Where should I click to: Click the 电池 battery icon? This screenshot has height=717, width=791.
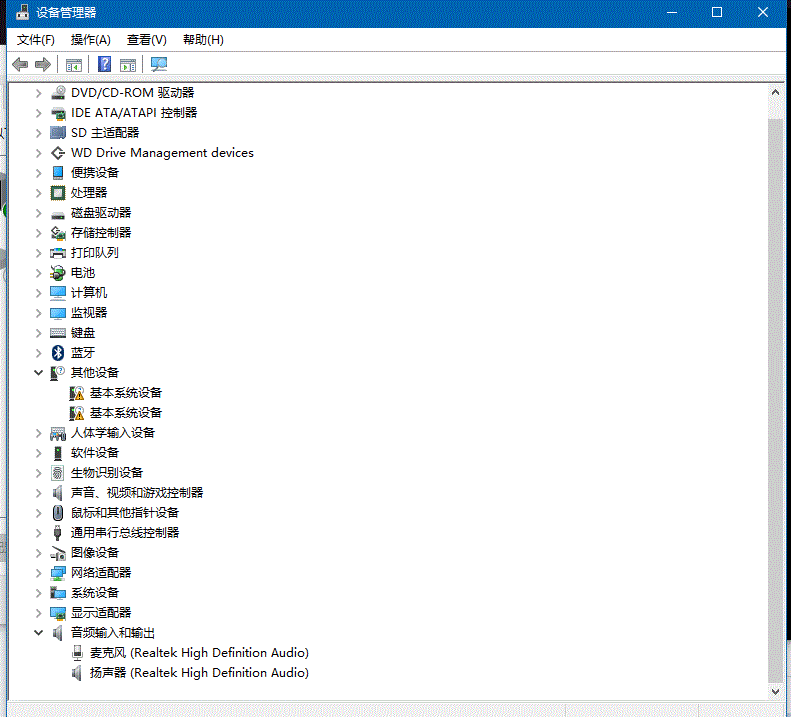[58, 273]
